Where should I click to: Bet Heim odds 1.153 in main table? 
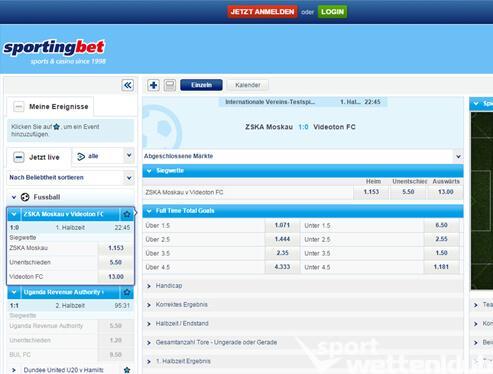click(x=371, y=192)
